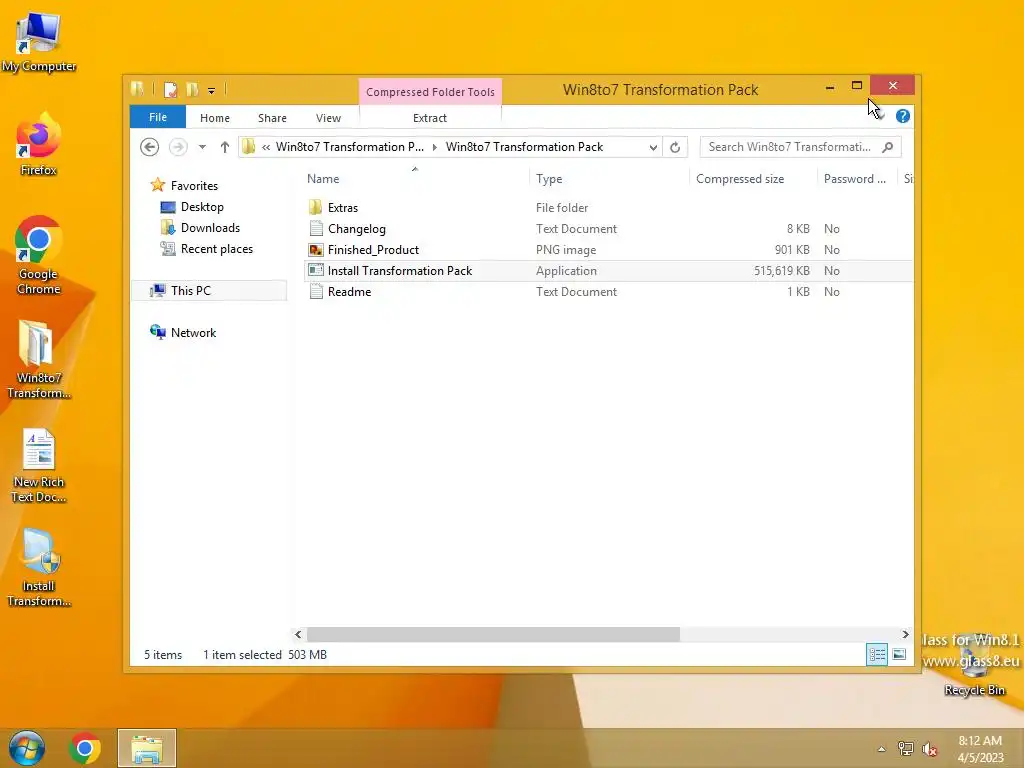The width and height of the screenshot is (1024, 768).
Task: Click the Properties quick access toolbar icon
Action: click(x=170, y=90)
